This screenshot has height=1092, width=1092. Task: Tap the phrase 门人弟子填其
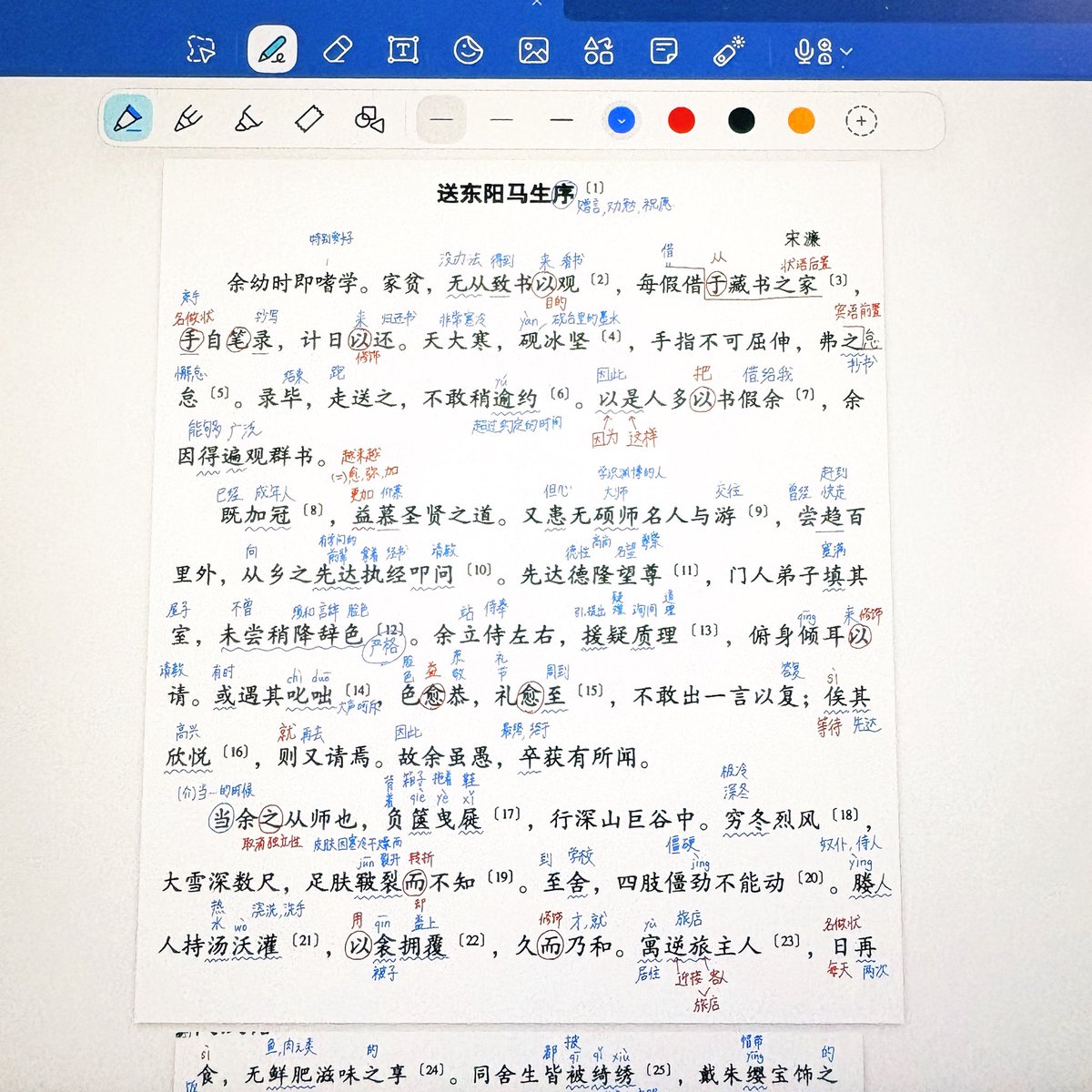[798, 575]
